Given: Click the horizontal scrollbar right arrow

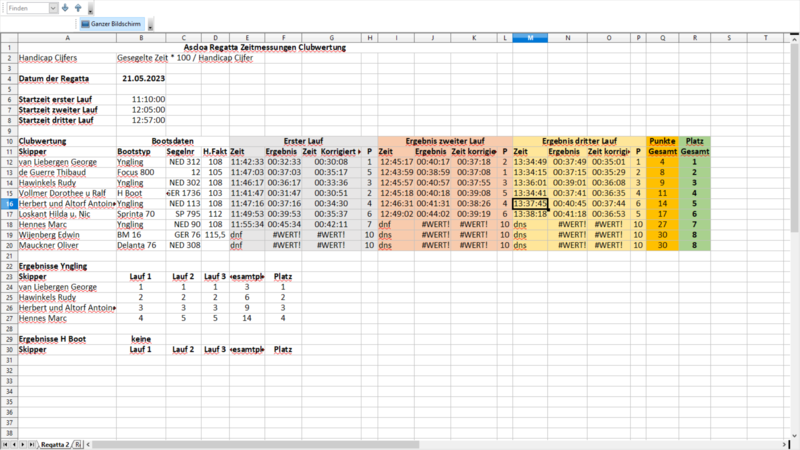Looking at the screenshot, I should click(x=784, y=445).
